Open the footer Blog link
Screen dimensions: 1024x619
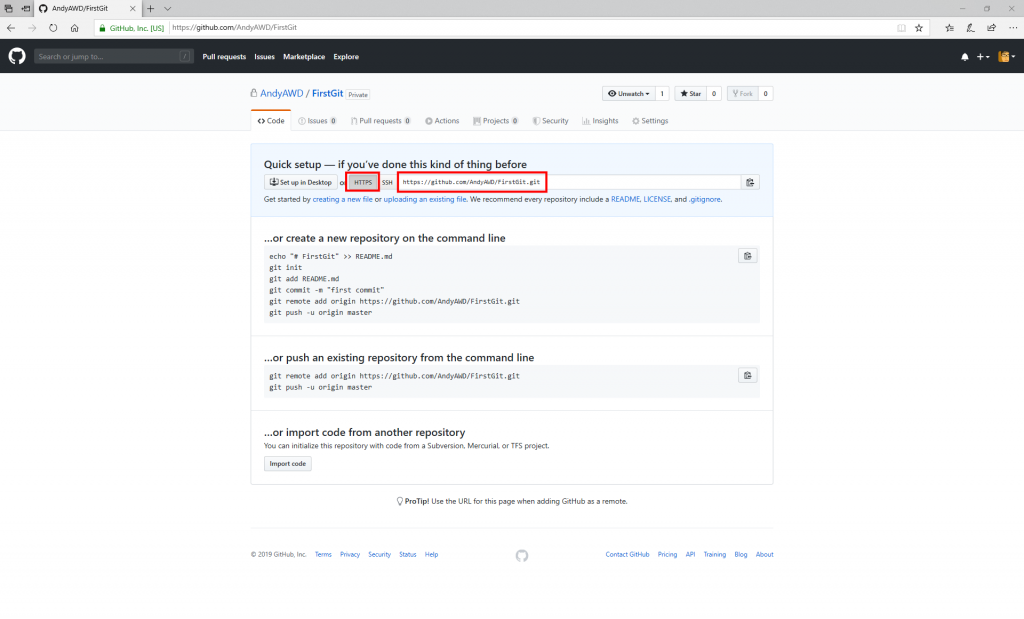[741, 554]
